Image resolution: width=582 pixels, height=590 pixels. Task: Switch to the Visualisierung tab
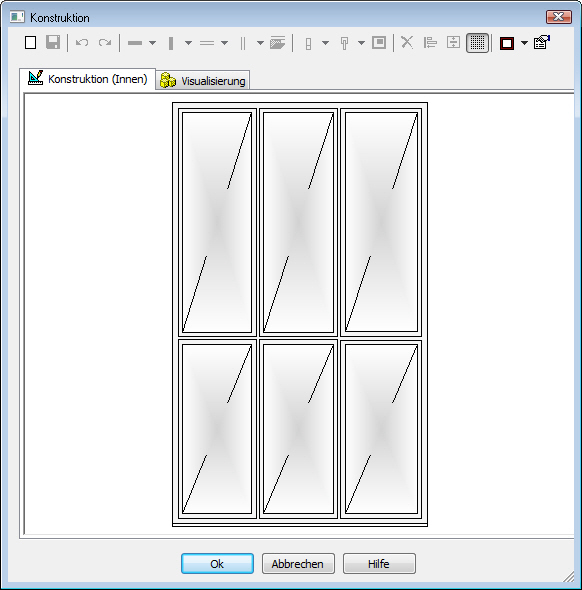tap(203, 81)
